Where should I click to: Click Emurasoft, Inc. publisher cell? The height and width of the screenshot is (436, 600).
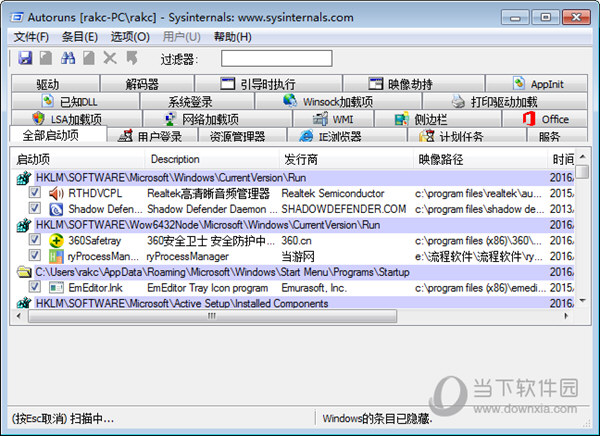pyautogui.click(x=314, y=288)
